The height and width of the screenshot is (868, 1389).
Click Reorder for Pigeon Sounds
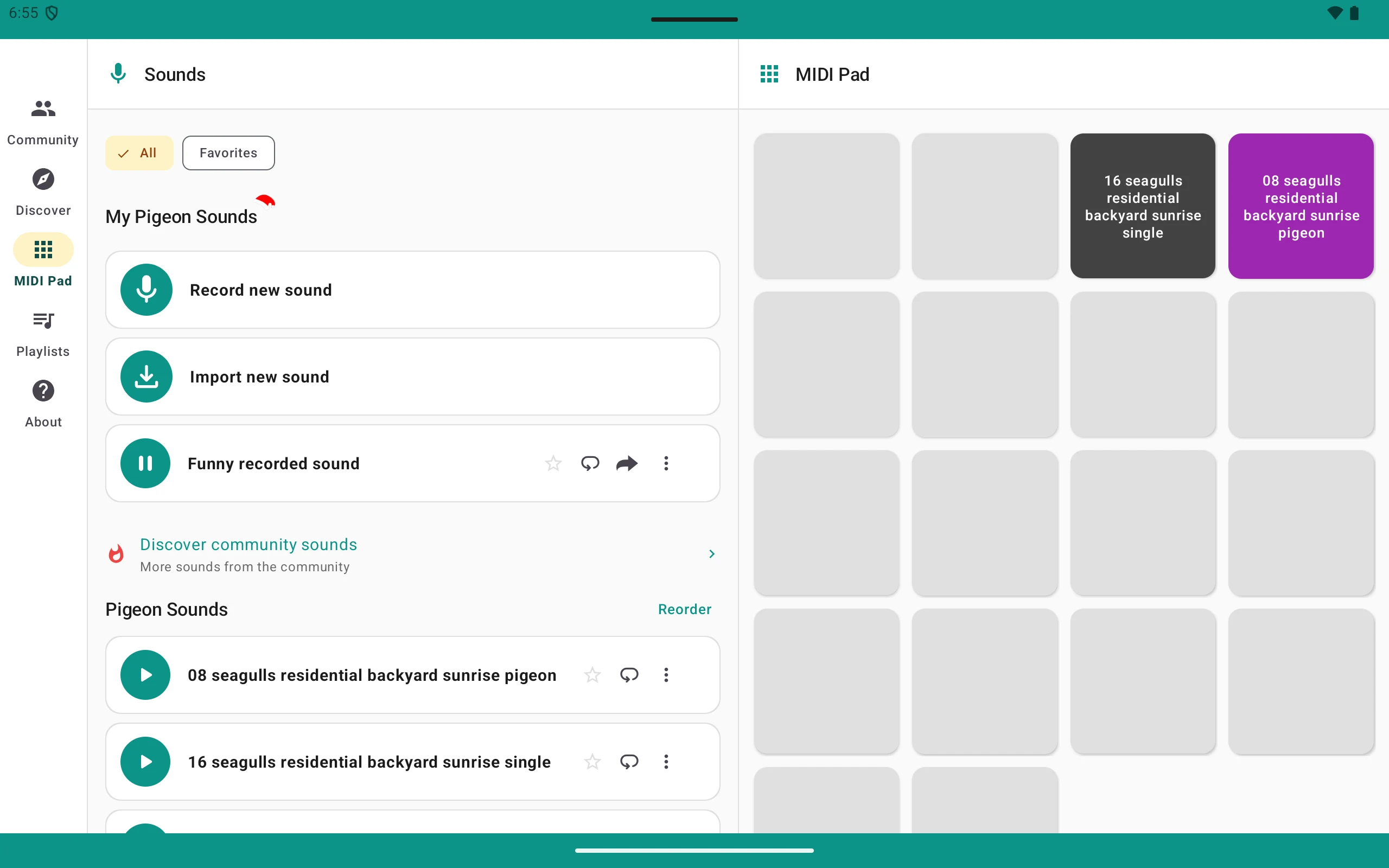pyautogui.click(x=685, y=609)
